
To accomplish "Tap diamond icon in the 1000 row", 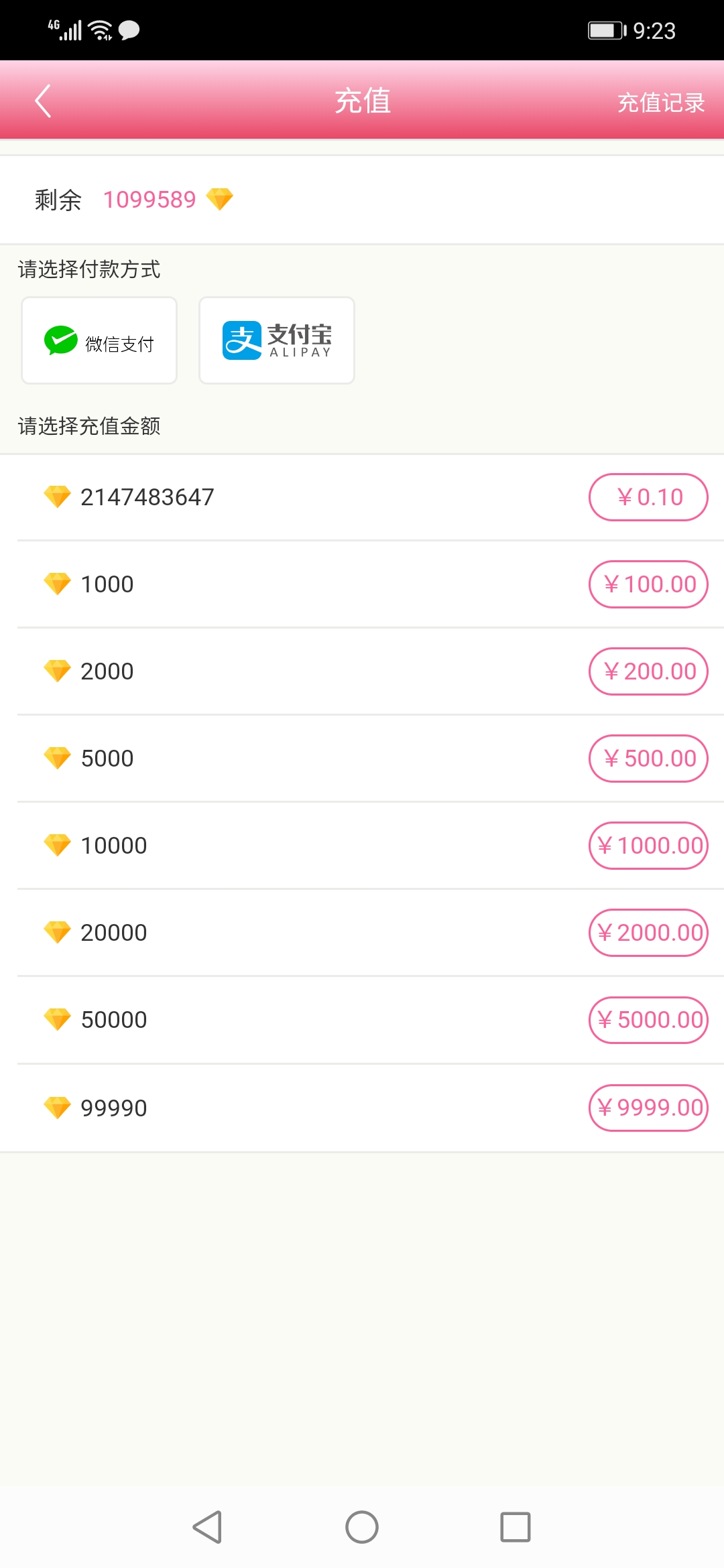I will (x=57, y=584).
